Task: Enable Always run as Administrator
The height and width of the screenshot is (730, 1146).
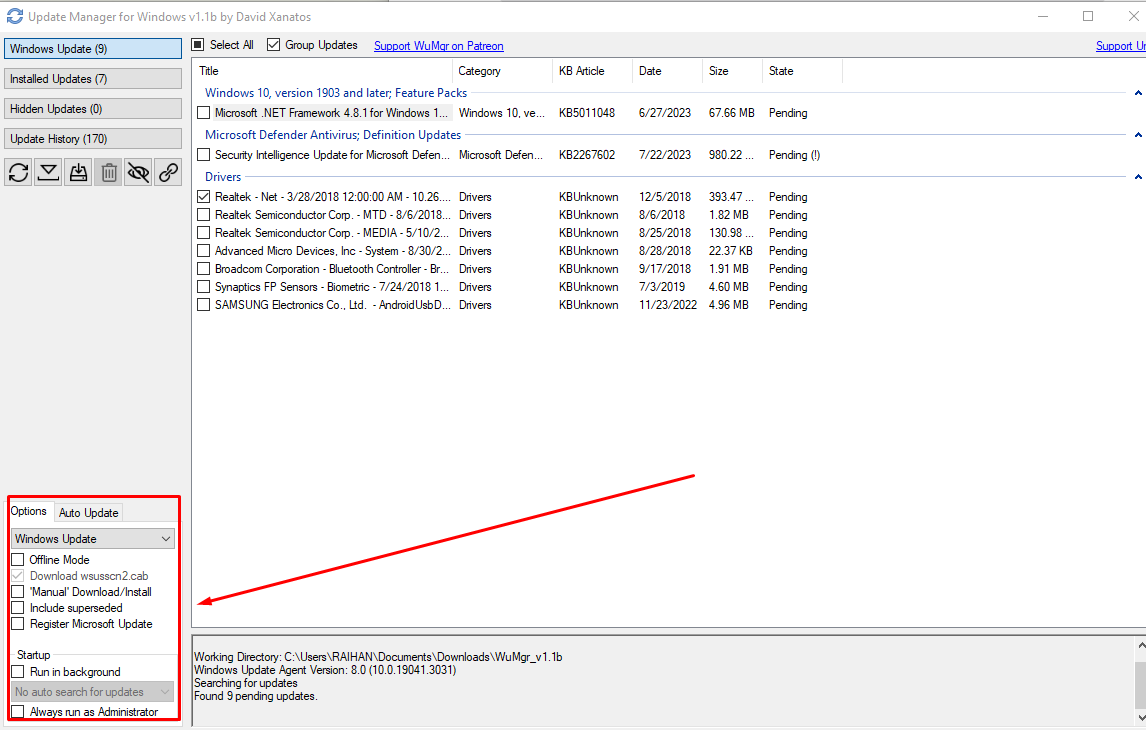Action: coord(18,712)
